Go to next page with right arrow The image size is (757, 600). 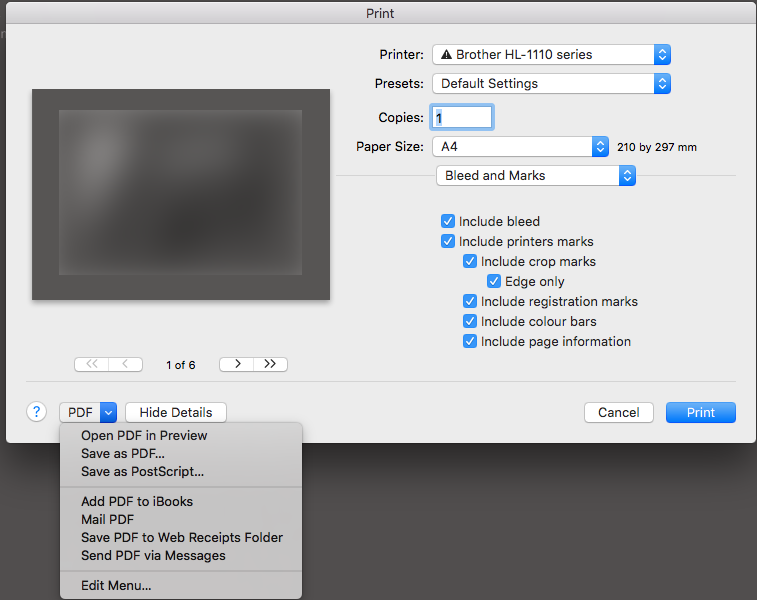[x=237, y=364]
